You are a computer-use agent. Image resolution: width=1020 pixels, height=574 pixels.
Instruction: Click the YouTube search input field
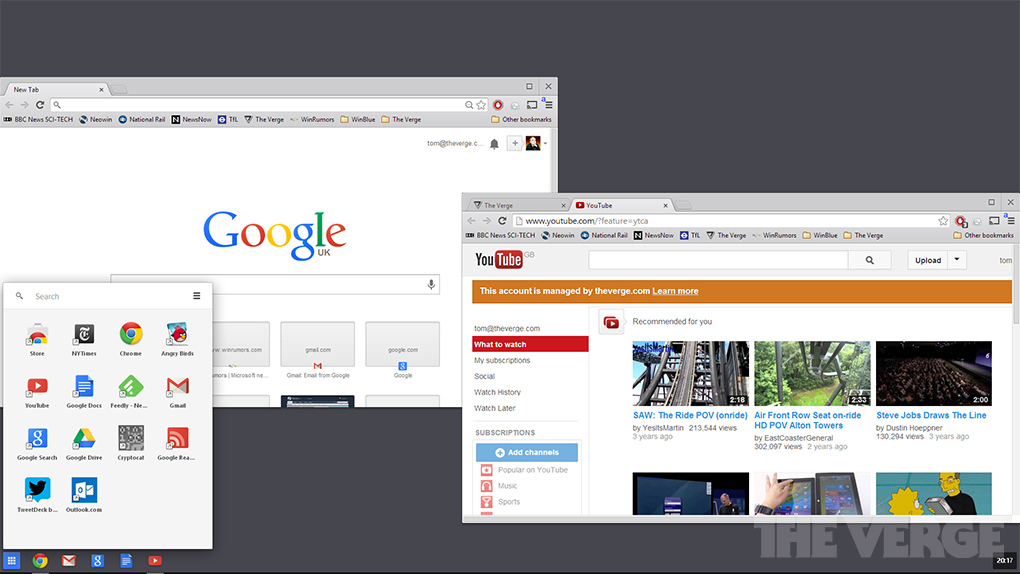718,260
